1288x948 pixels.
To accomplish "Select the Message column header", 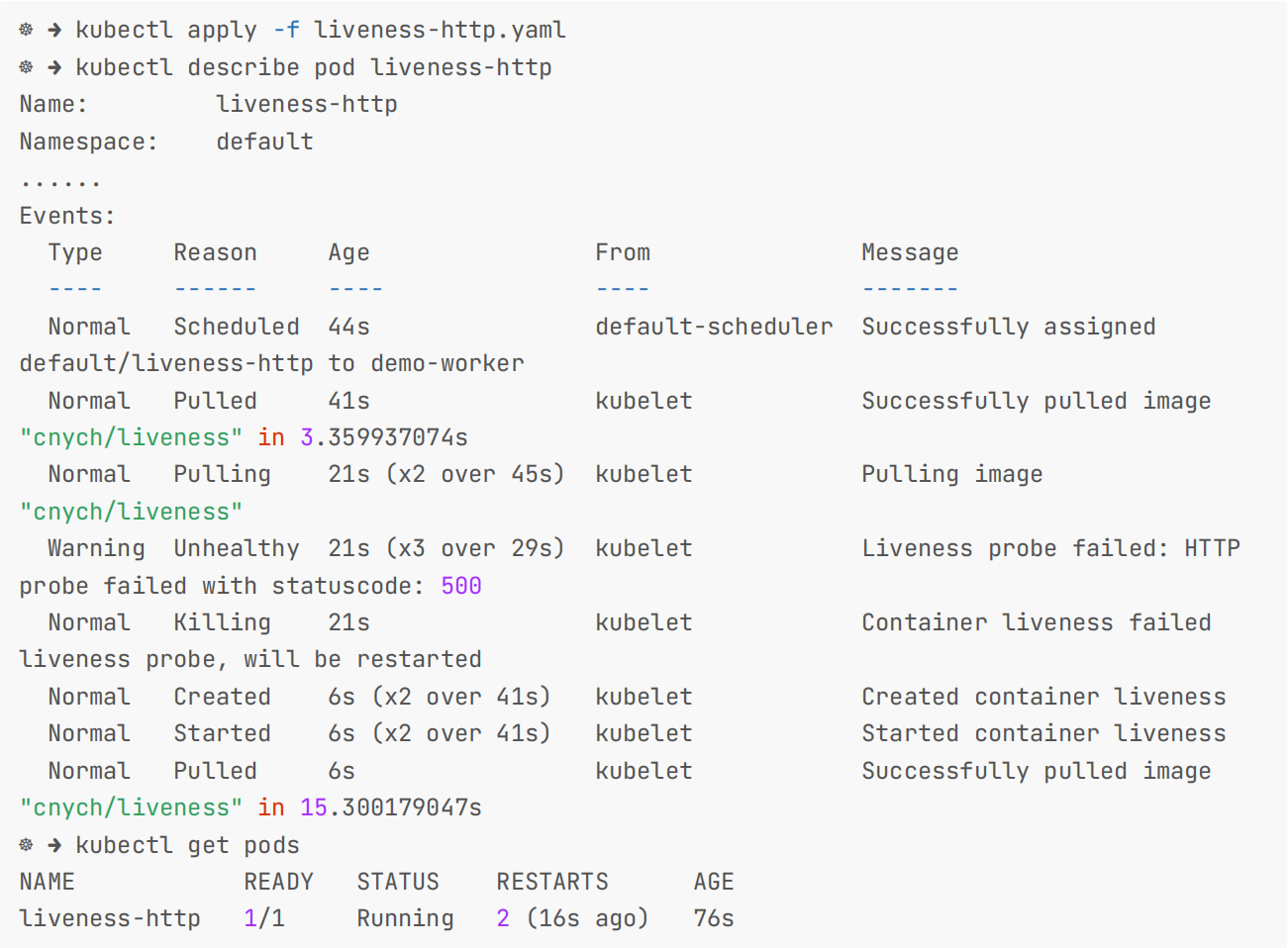I will tap(910, 253).
